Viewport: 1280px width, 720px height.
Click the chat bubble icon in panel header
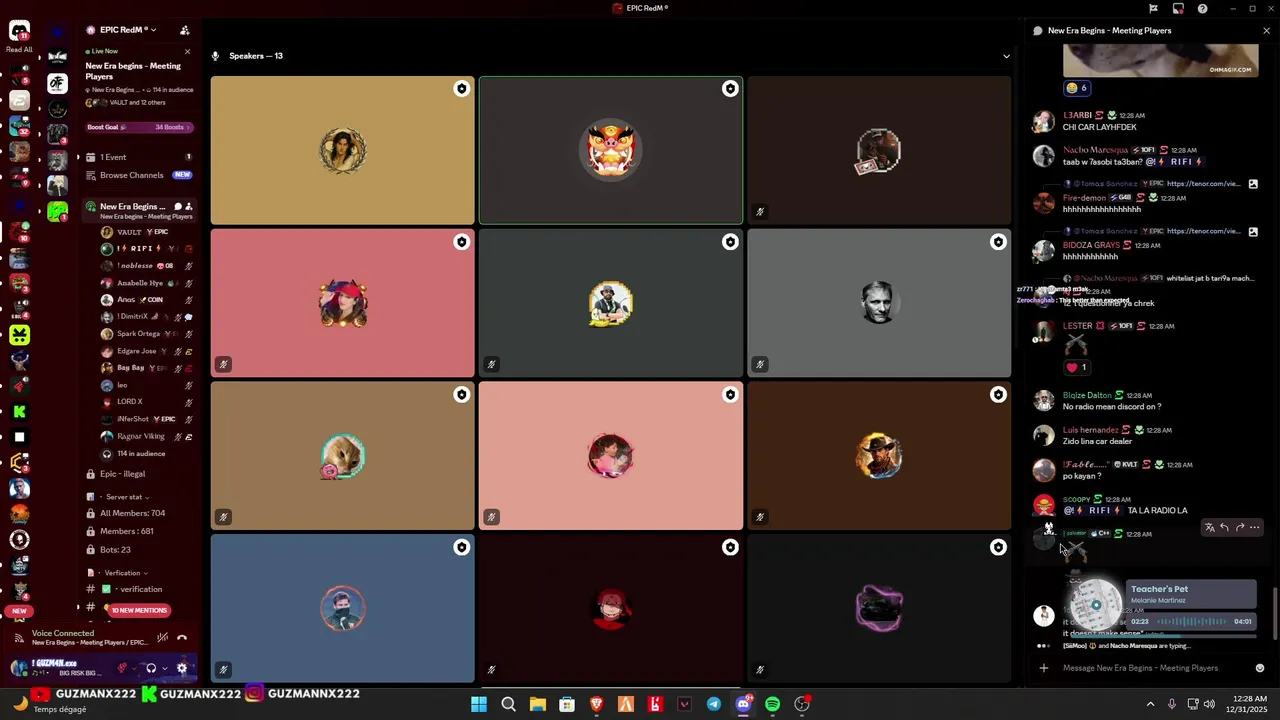click(1038, 31)
